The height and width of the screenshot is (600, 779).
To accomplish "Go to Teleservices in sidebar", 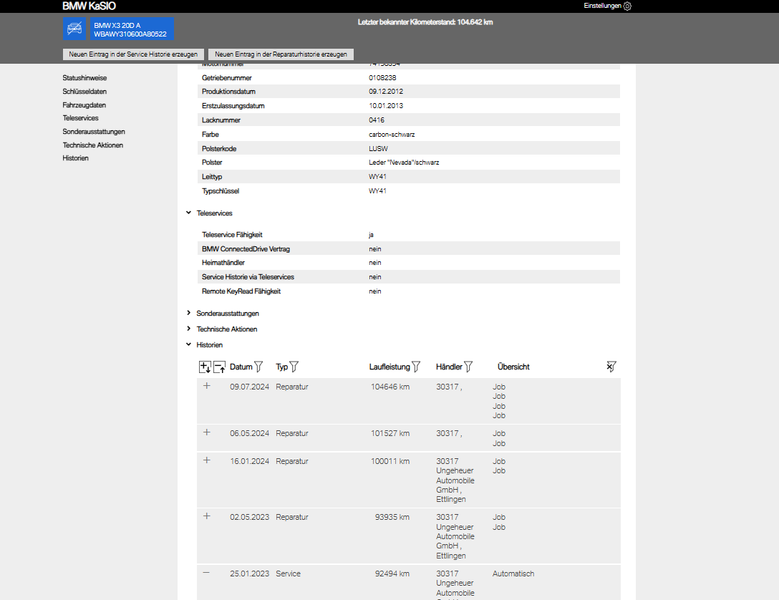I will [x=80, y=118].
